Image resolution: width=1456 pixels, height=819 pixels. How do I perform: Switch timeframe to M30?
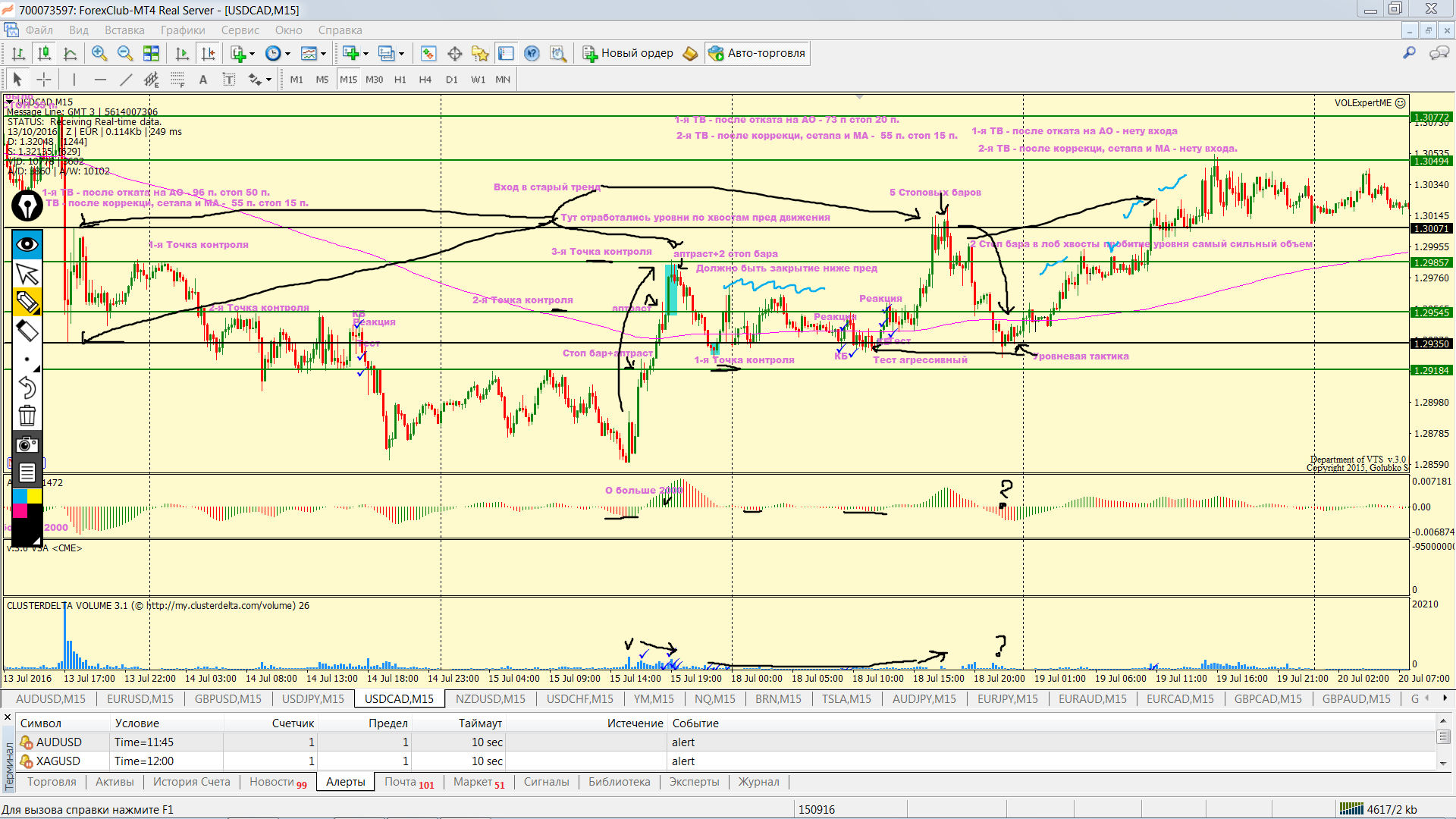click(x=375, y=80)
